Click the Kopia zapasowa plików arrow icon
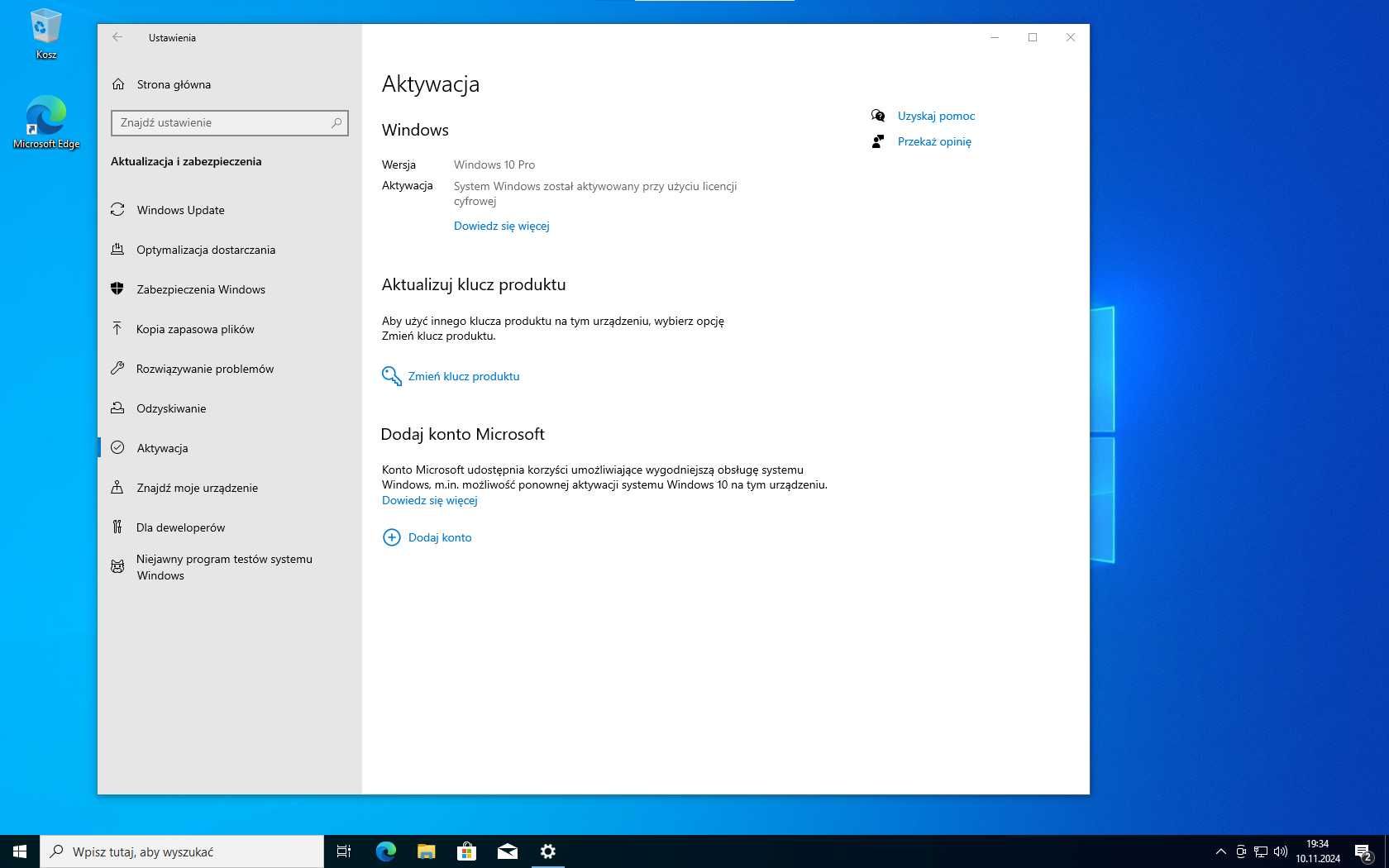The height and width of the screenshot is (868, 1389). [117, 329]
